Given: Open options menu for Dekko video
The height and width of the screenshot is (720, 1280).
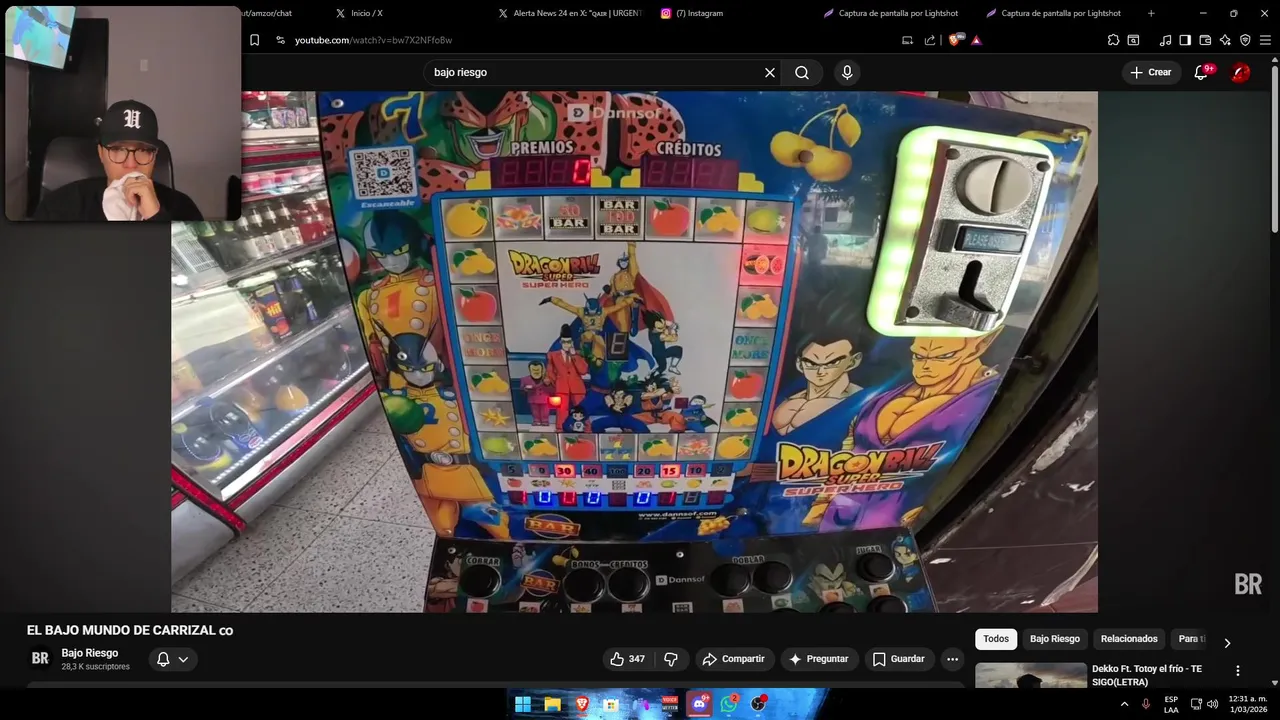Looking at the screenshot, I should click(x=1237, y=671).
